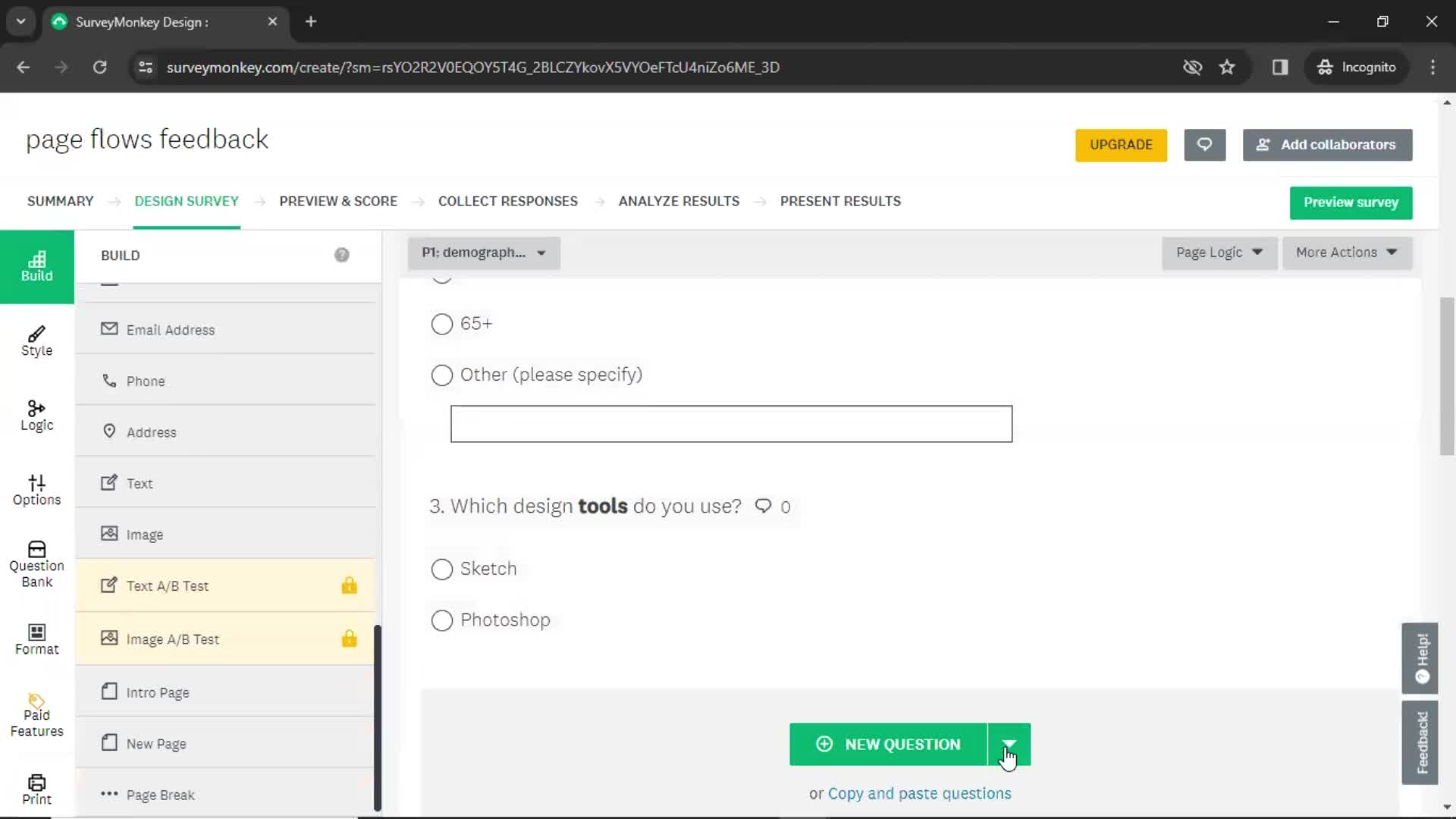Switch to the Analyze Results tab
This screenshot has height=819, width=1456.
[679, 201]
